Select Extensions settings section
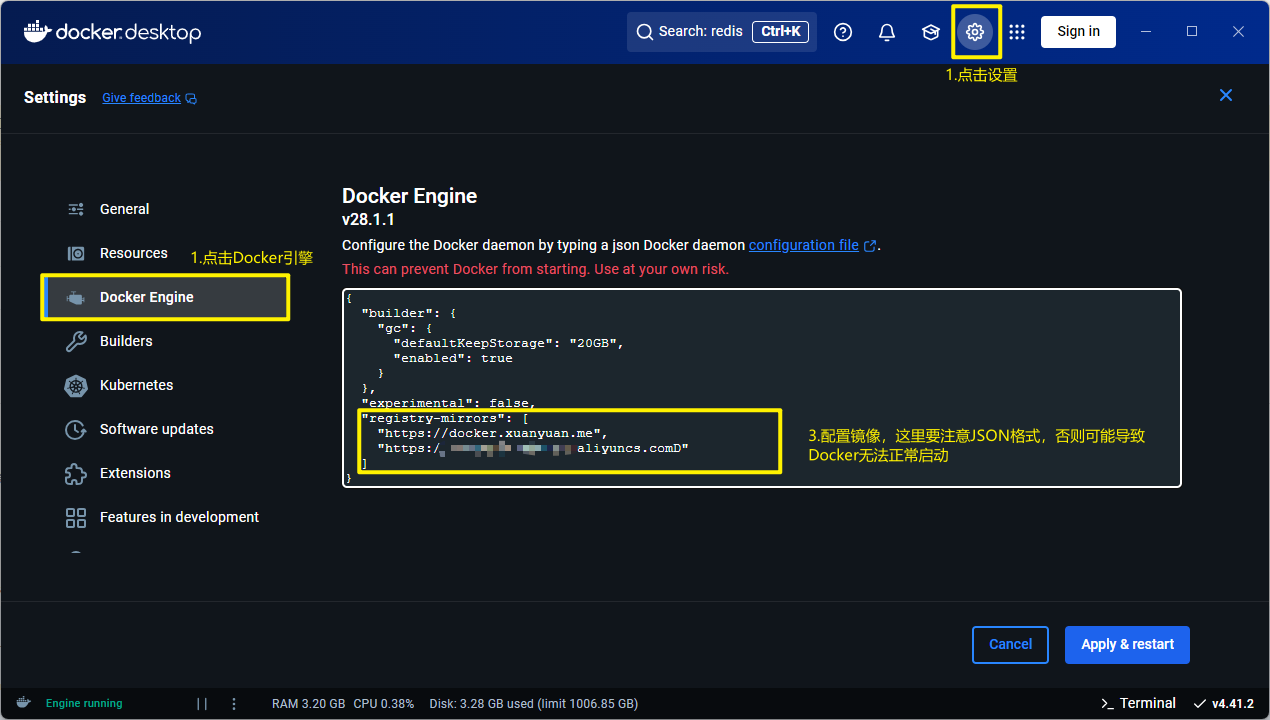Screen dimensions: 1270x720 click(x=166, y=473)
